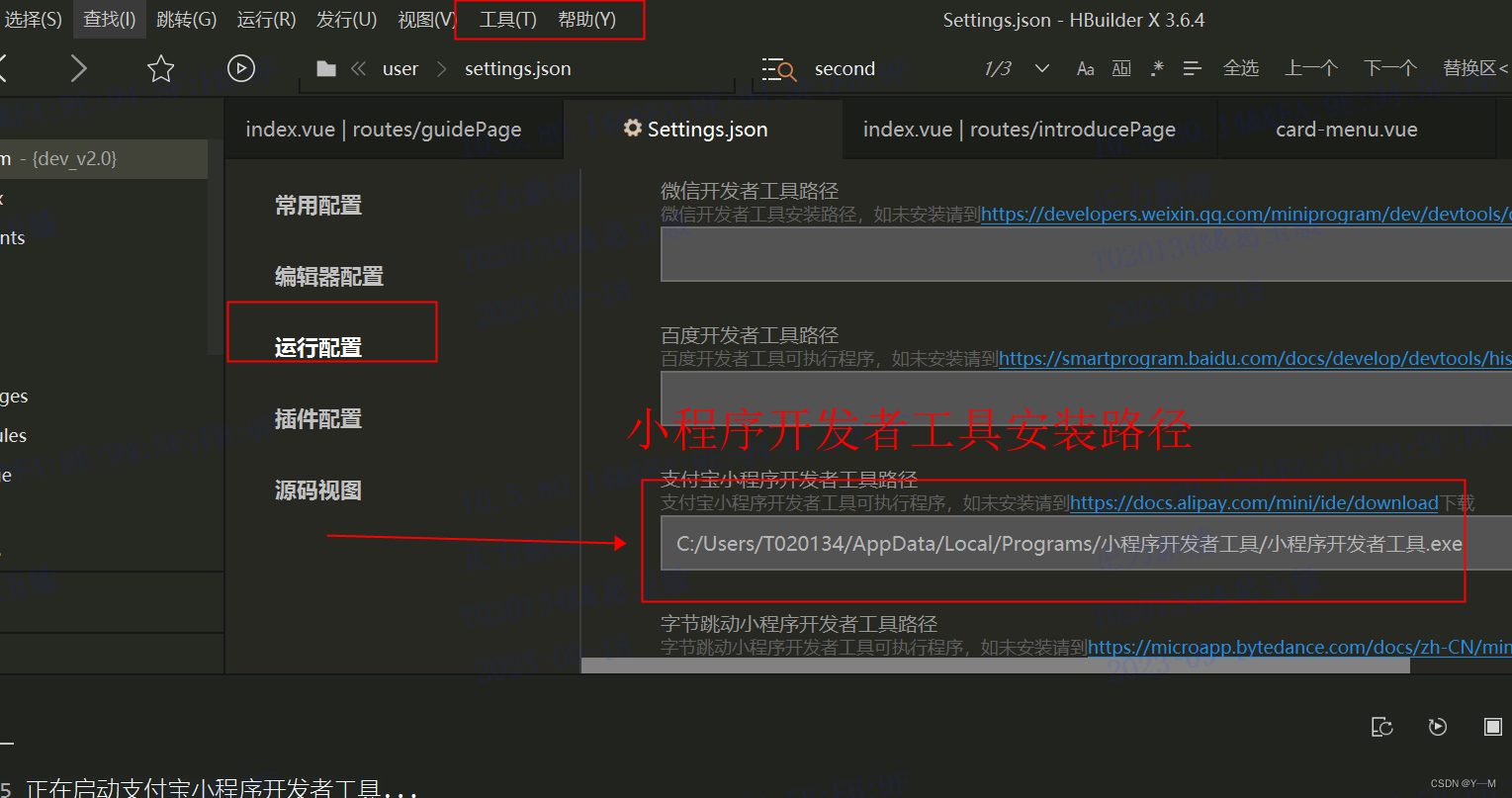Open the Alipay IDE download link
Viewport: 1512px width, 798px height.
1253,502
